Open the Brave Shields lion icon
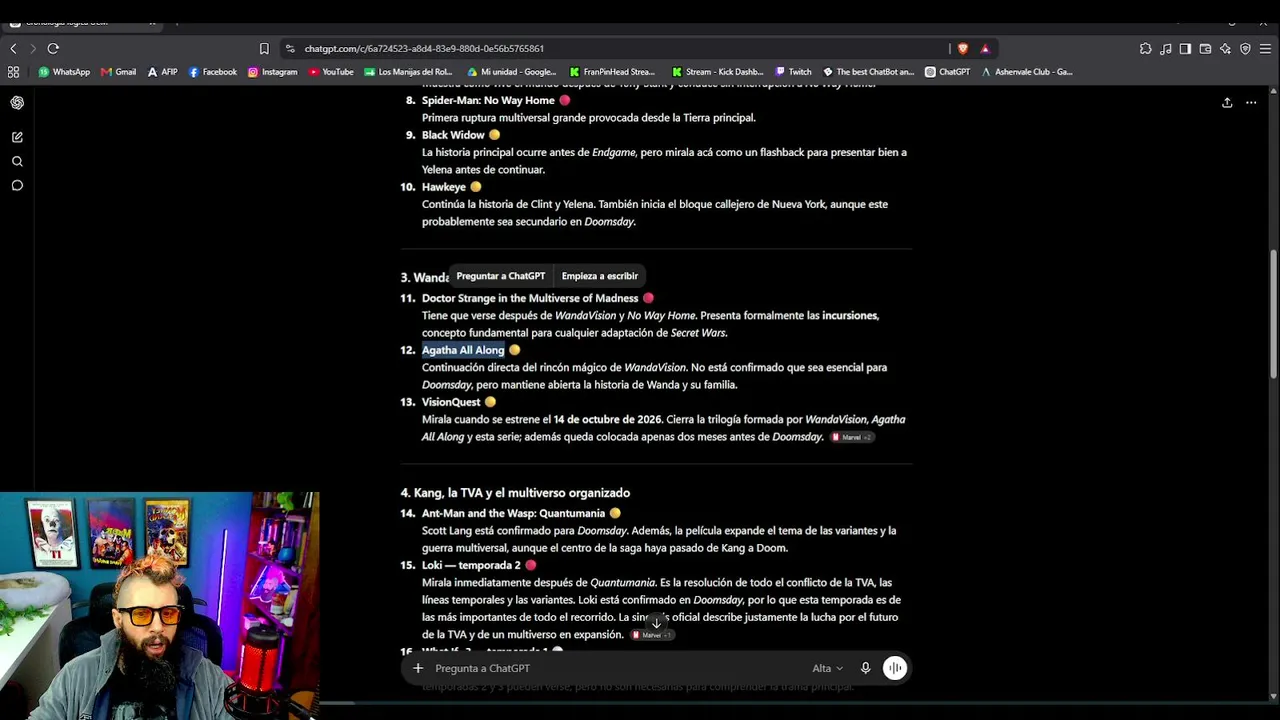Viewport: 1280px width, 720px height. pos(963,48)
